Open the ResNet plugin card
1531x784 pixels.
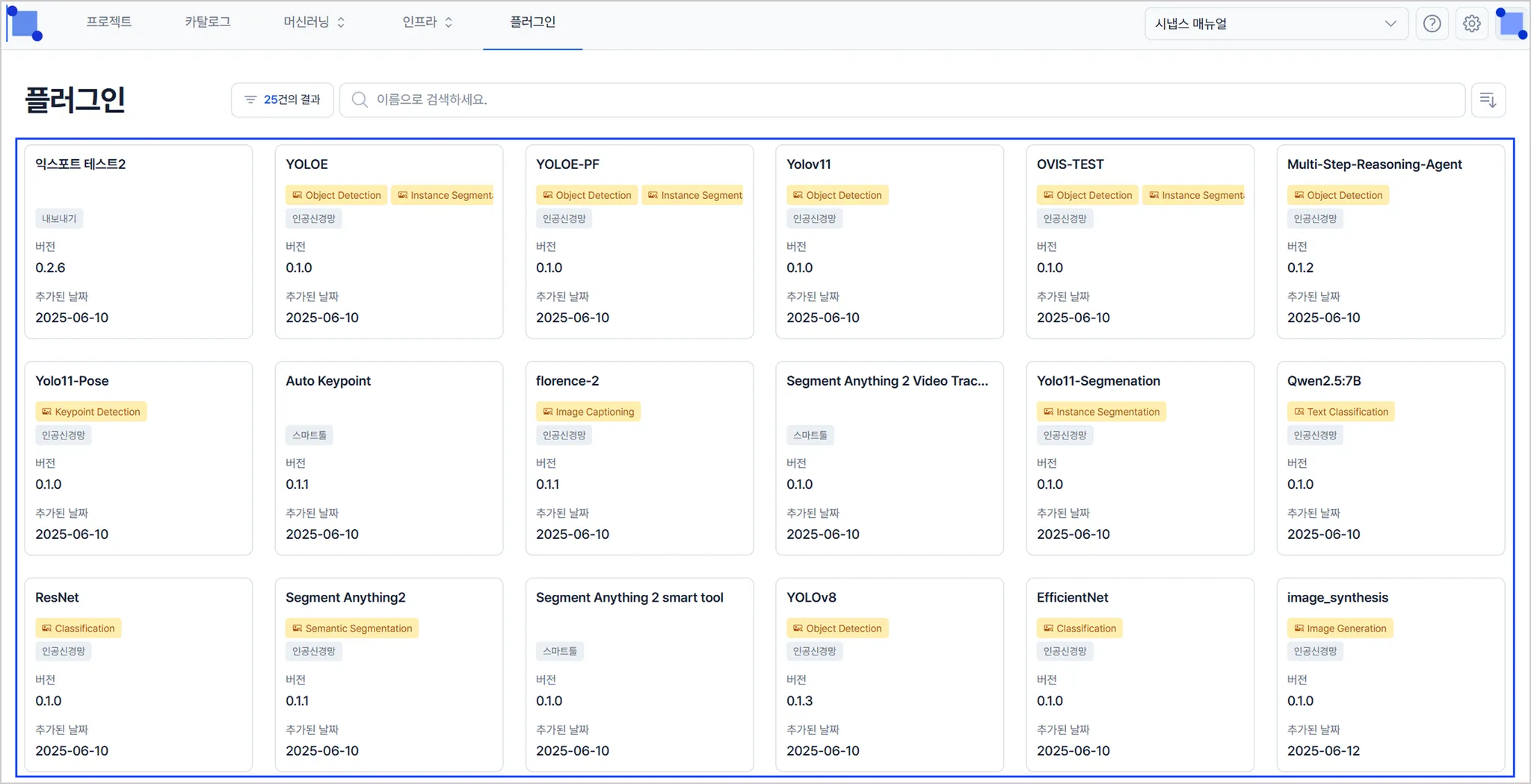click(x=138, y=675)
